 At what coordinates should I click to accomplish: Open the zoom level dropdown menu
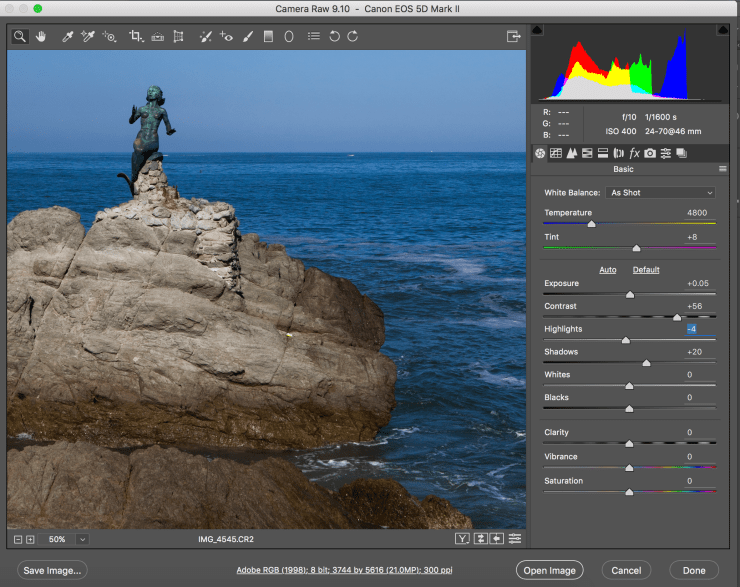pos(82,539)
